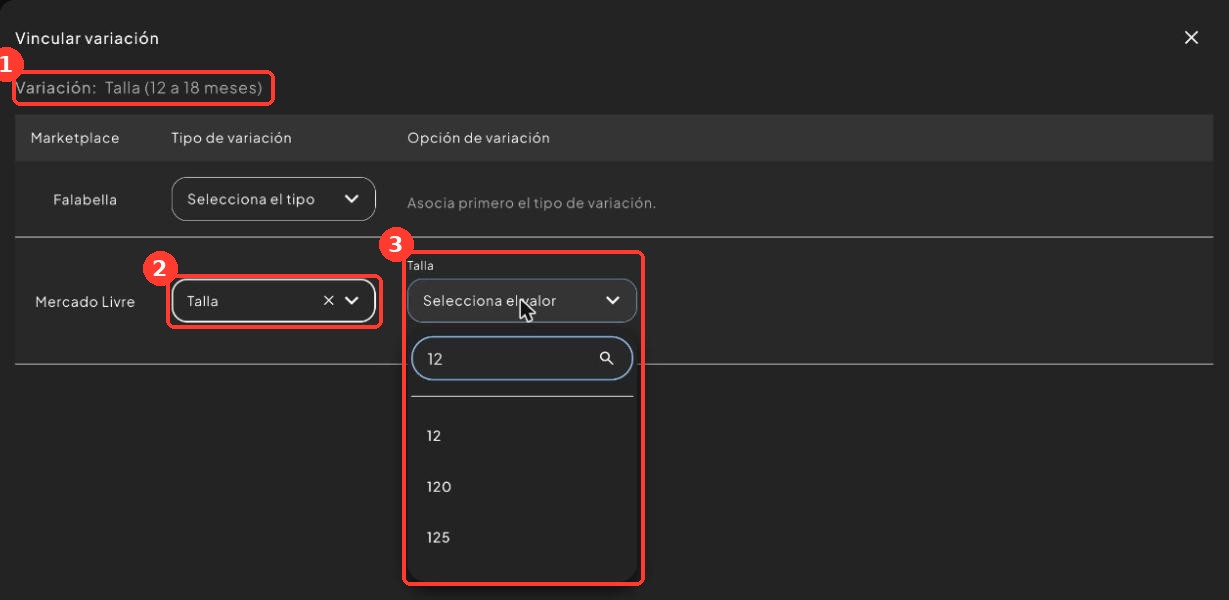The width and height of the screenshot is (1229, 600).
Task: Choose option 12 from the list
Action: point(522,436)
